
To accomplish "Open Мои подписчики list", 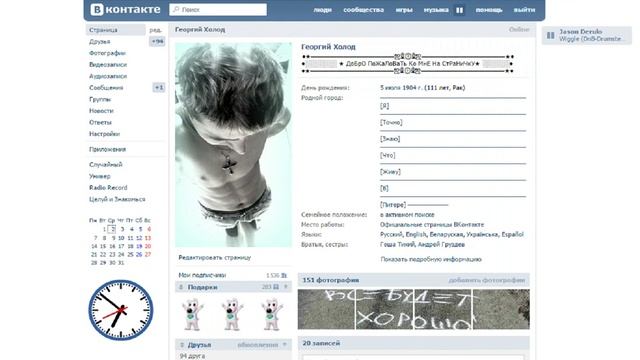I will tap(202, 275).
